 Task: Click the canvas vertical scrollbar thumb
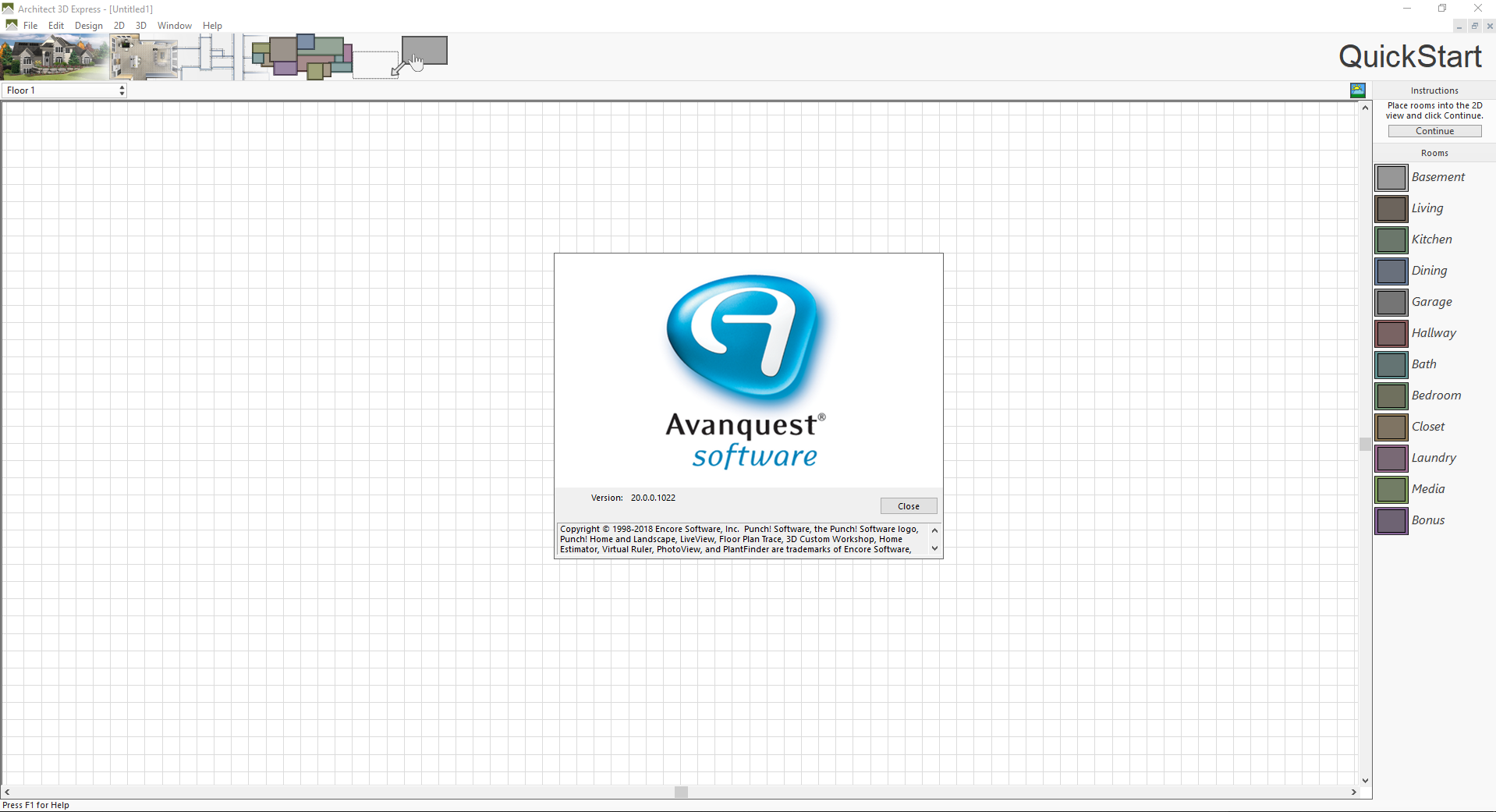[x=1365, y=444]
